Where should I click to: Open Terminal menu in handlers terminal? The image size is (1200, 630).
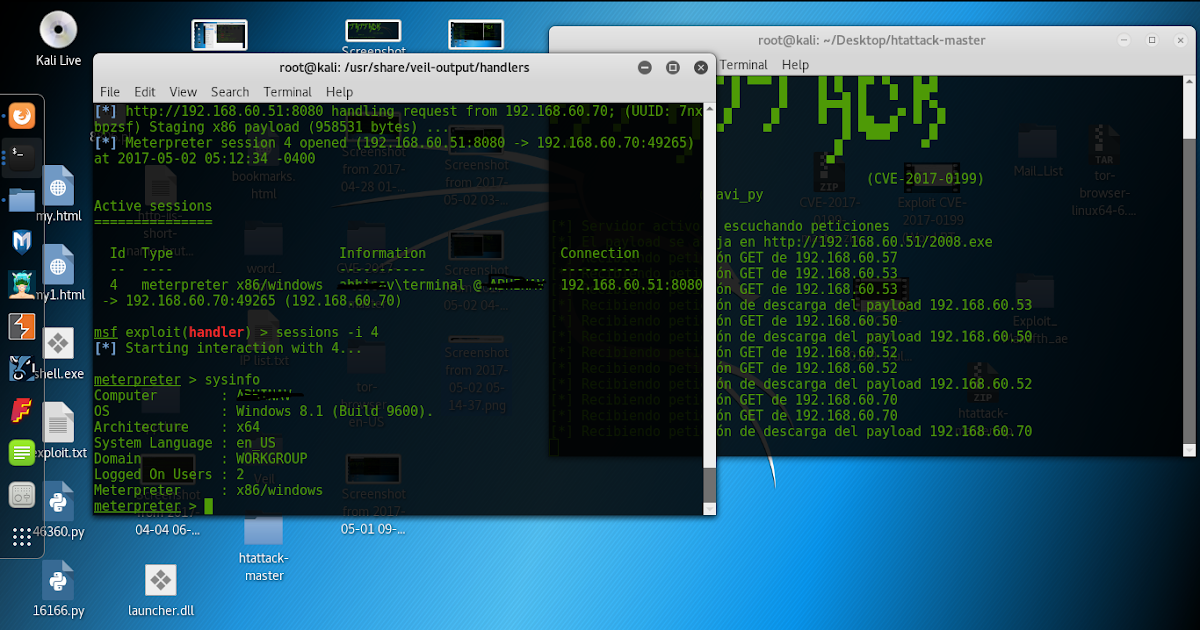[287, 92]
